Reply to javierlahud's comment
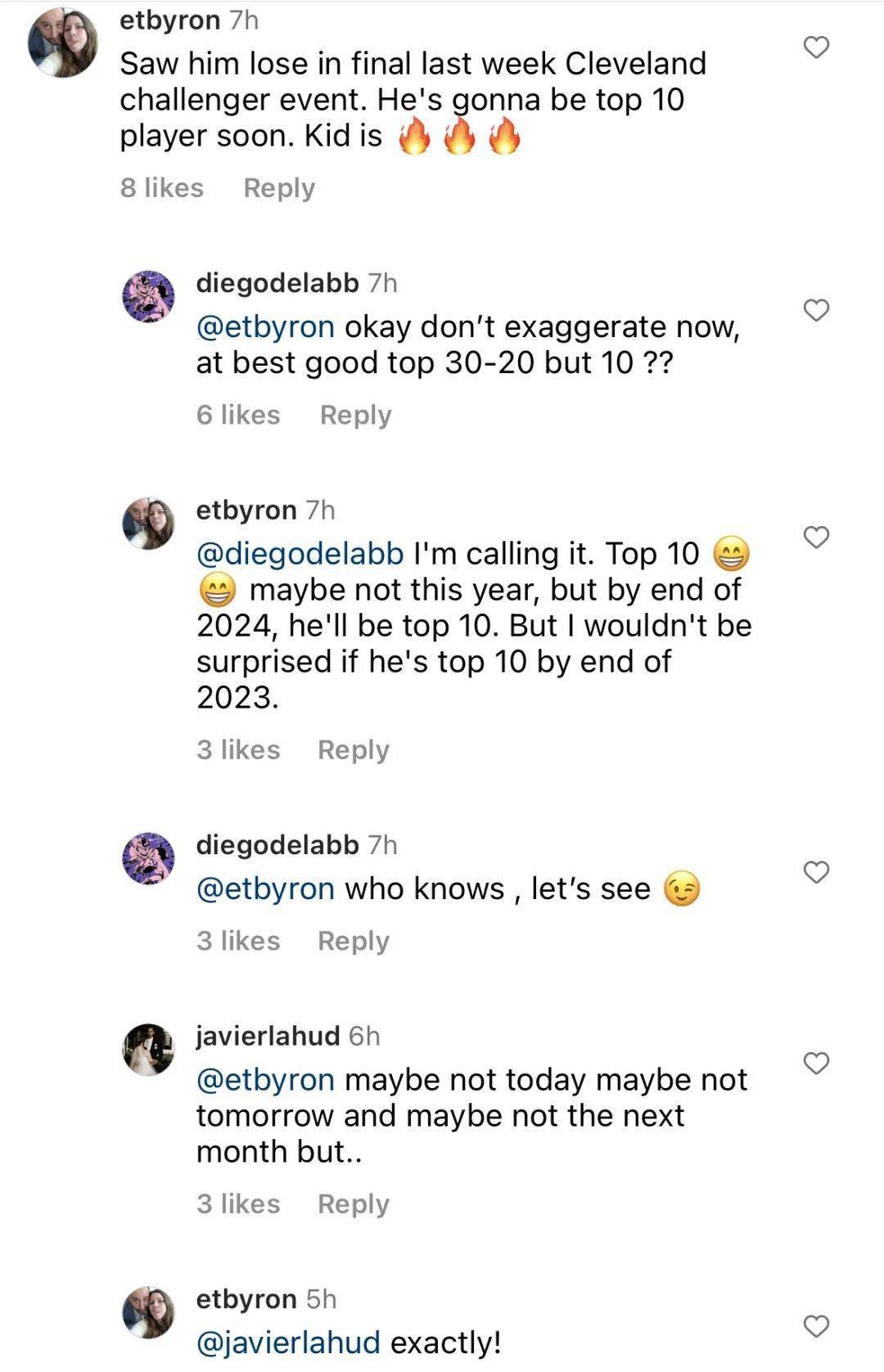The width and height of the screenshot is (884, 1372). click(353, 1203)
